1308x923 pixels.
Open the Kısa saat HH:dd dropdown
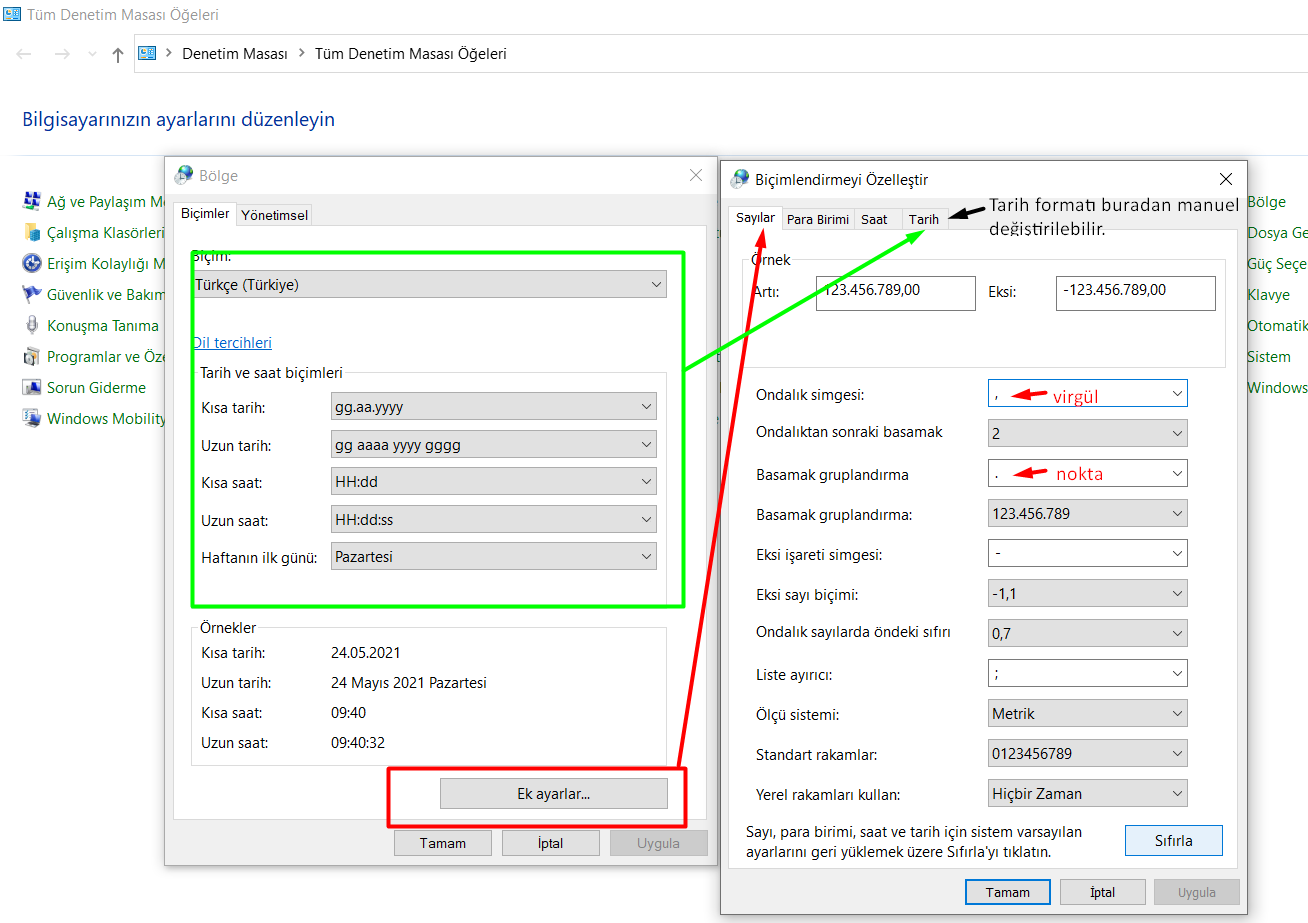click(494, 482)
